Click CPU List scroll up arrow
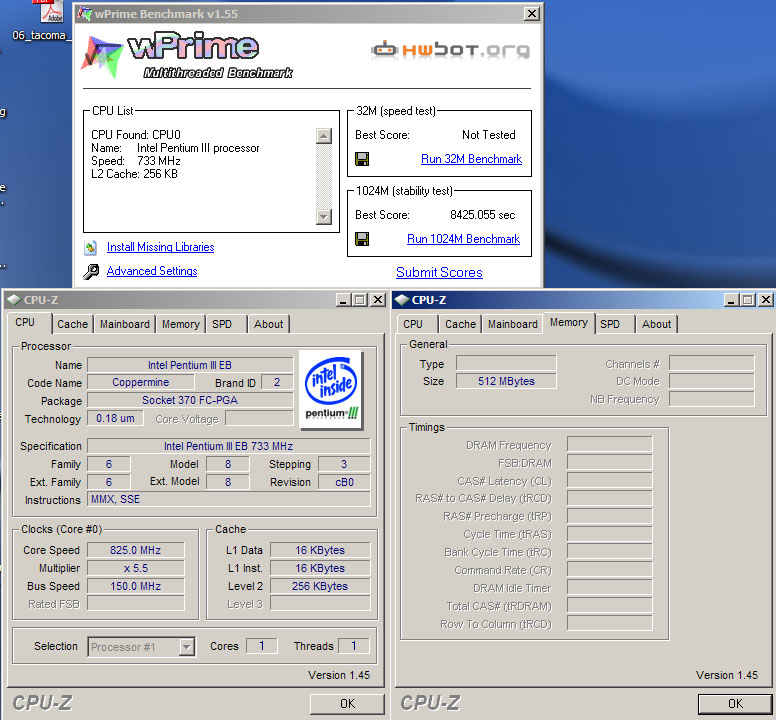Viewport: 776px width, 720px height. 324,136
